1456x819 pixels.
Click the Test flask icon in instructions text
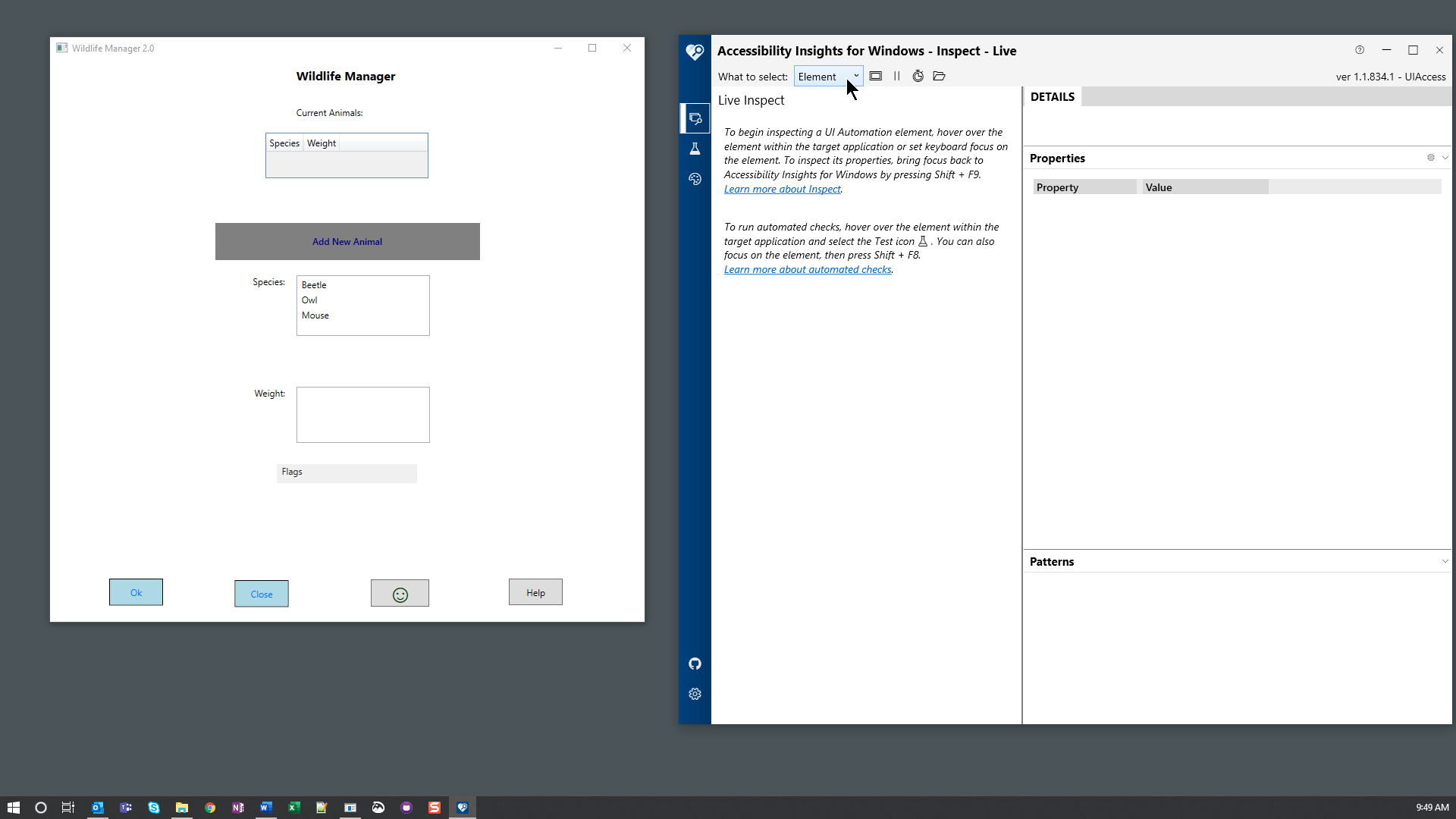point(923,241)
